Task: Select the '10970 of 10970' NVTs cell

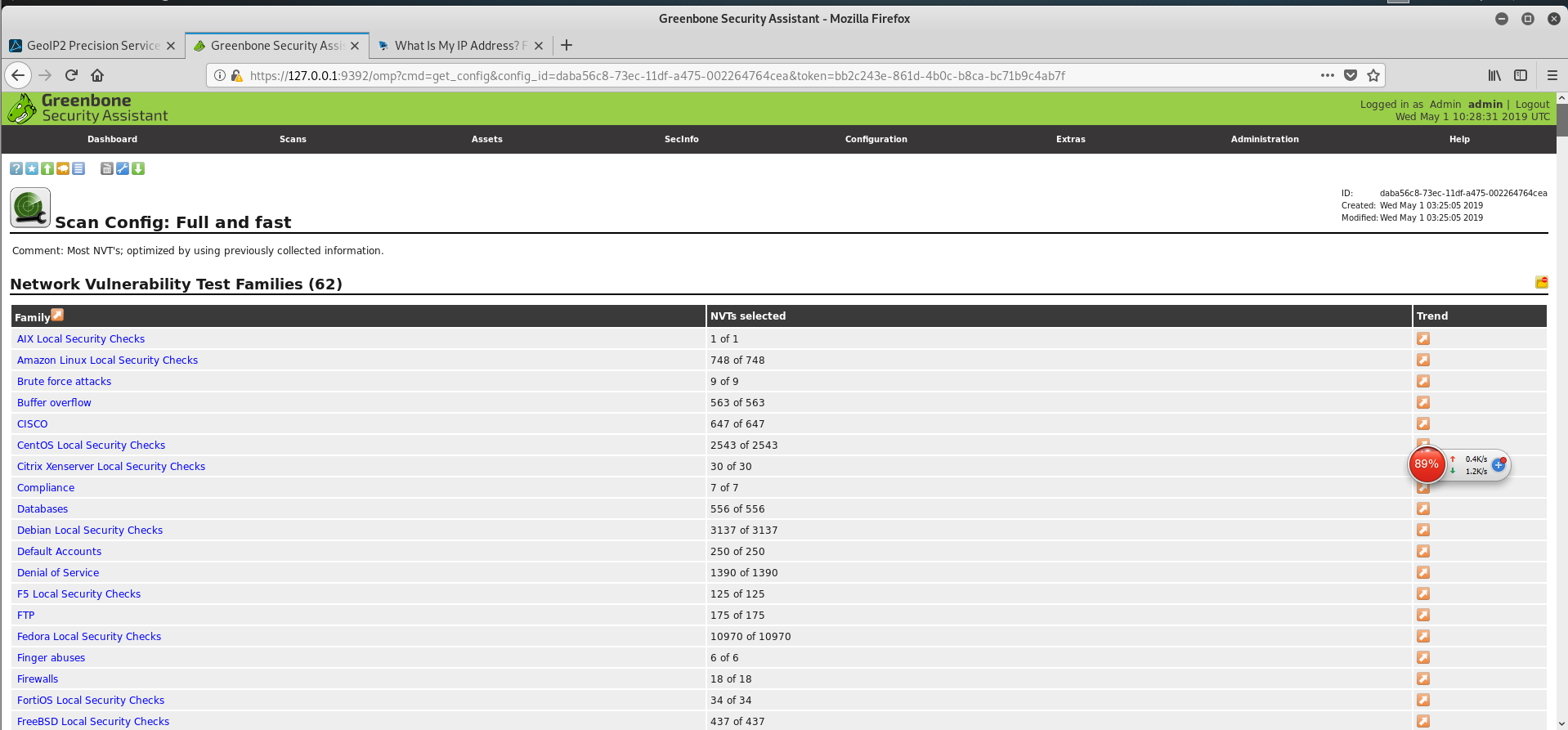Action: tap(1059, 636)
